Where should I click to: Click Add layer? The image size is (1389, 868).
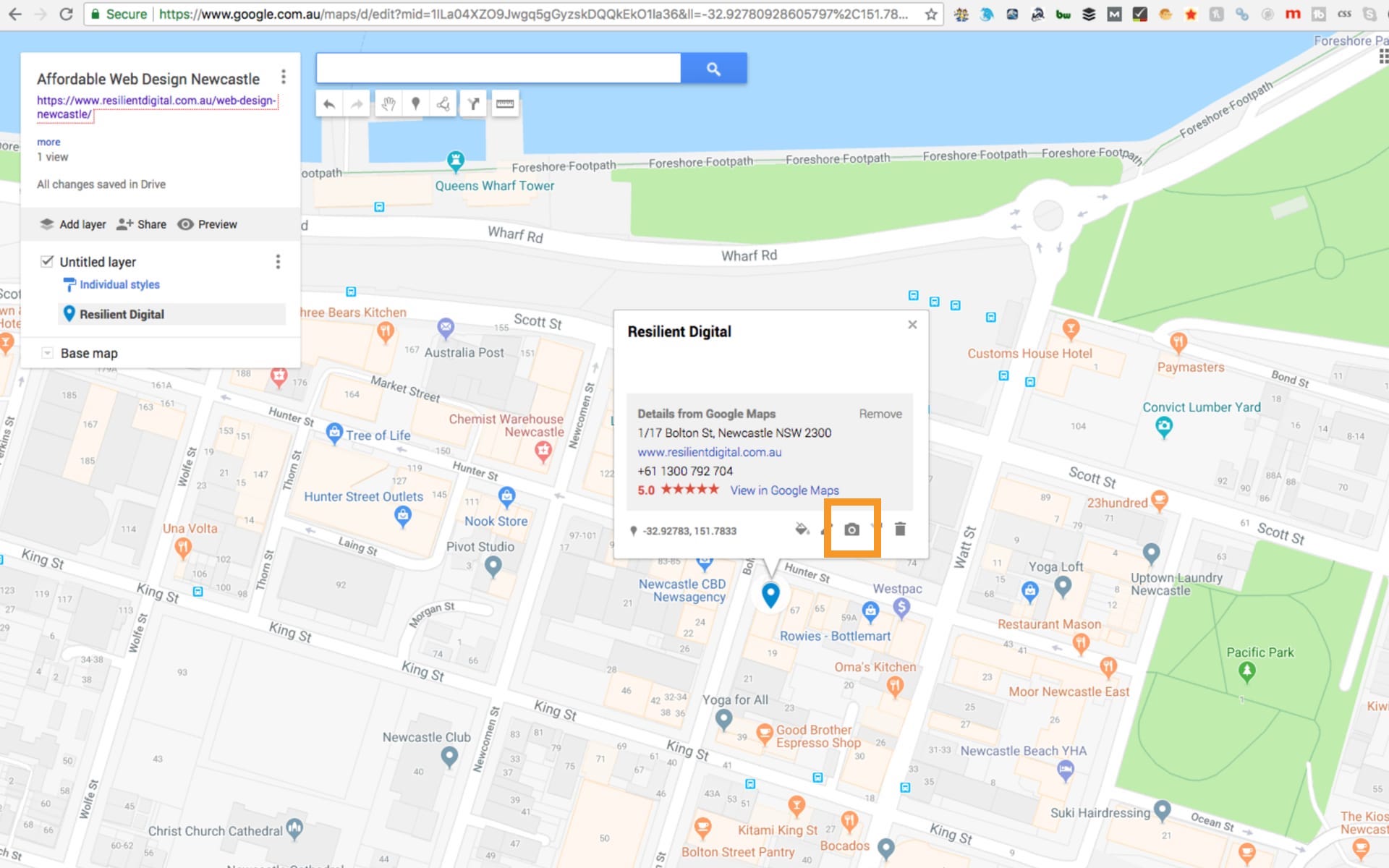(73, 224)
